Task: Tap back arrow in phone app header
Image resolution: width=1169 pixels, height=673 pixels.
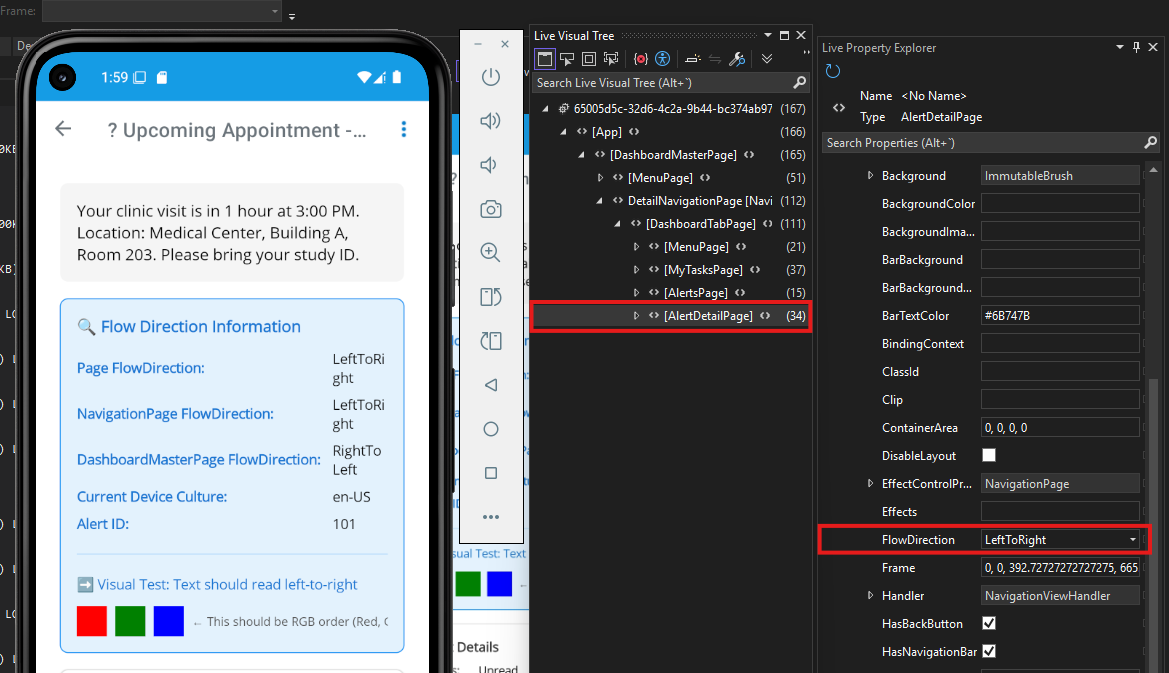Action: [63, 129]
